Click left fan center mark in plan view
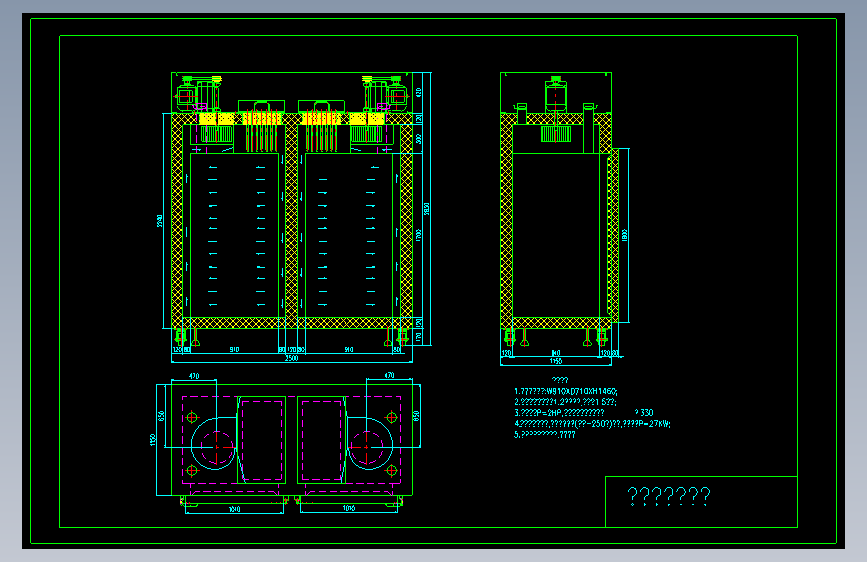This screenshot has width=867, height=562. tap(216, 447)
